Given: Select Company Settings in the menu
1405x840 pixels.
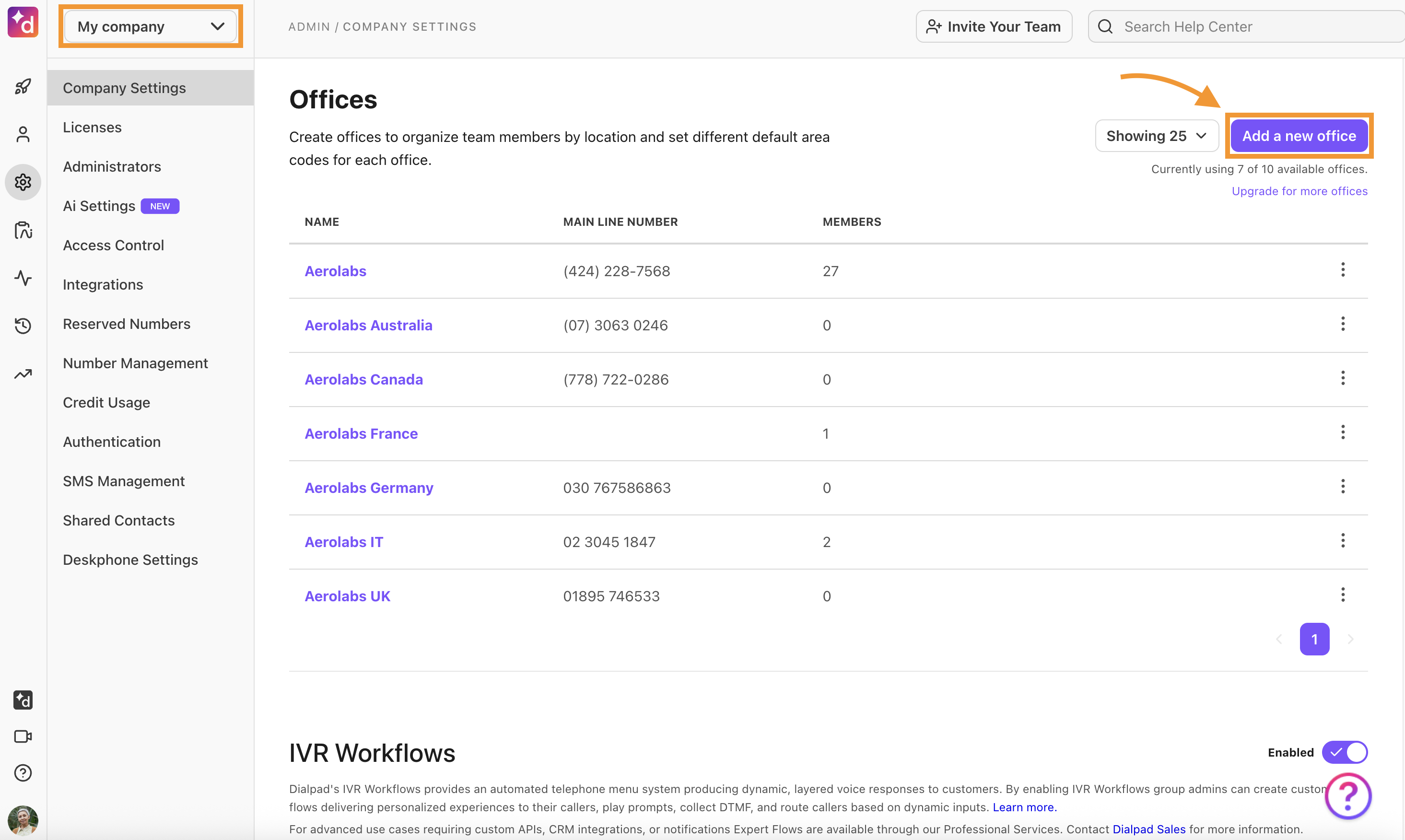Looking at the screenshot, I should coord(151,88).
